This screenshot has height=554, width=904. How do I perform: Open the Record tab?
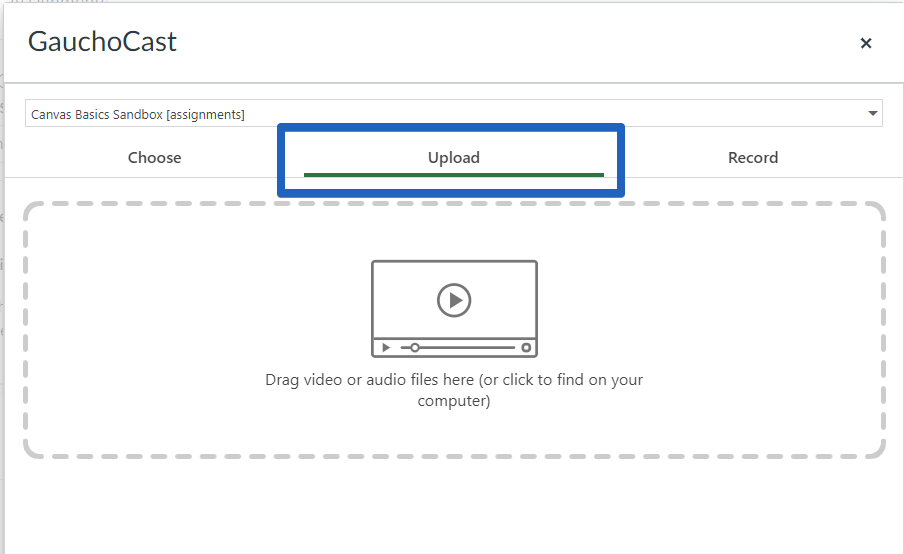[x=753, y=157]
